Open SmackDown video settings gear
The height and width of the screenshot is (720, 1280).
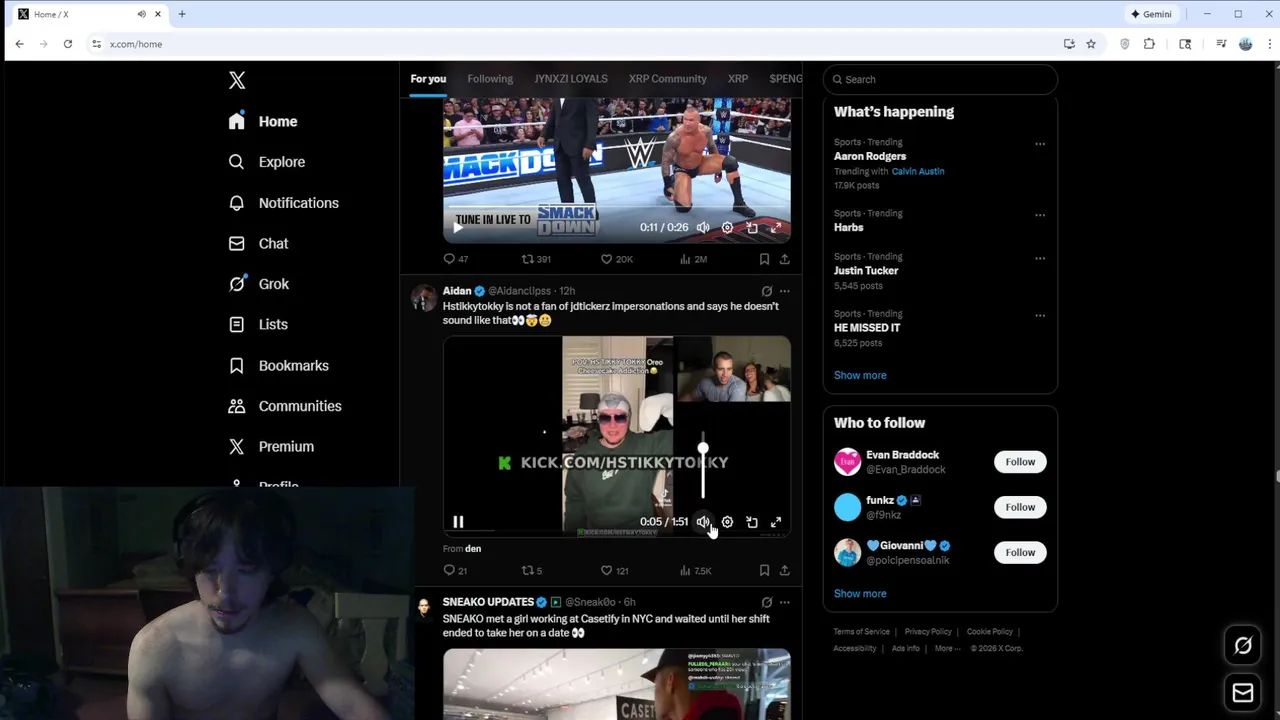727,227
